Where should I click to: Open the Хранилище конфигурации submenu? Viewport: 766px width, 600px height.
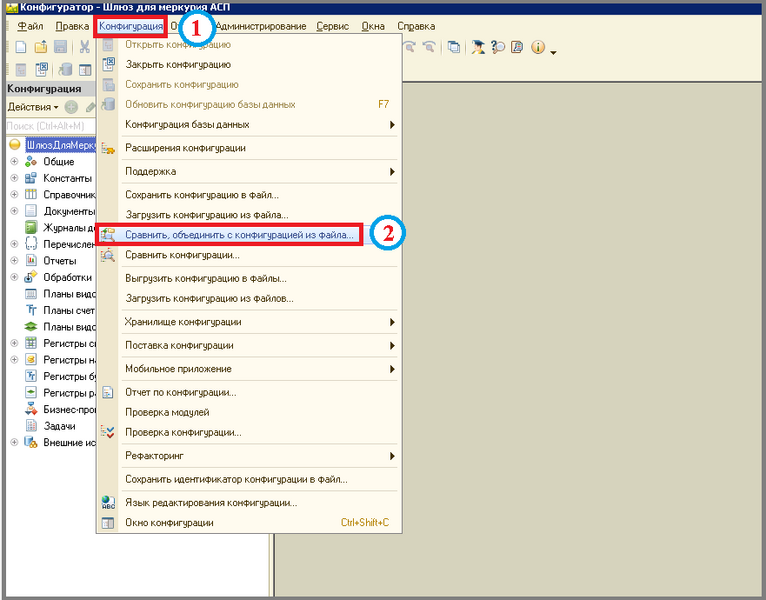pos(249,322)
